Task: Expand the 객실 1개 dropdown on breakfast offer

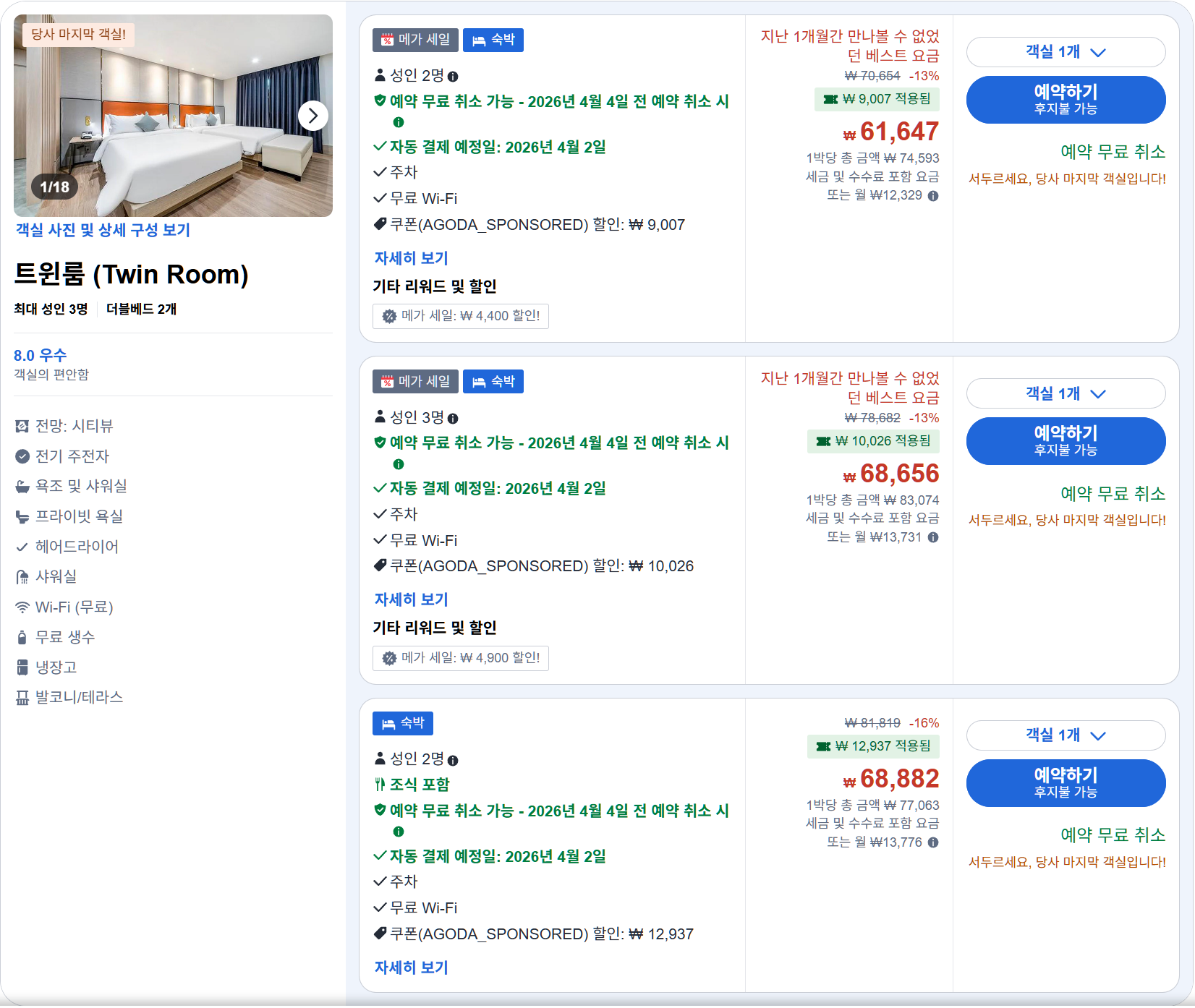Action: [1066, 735]
